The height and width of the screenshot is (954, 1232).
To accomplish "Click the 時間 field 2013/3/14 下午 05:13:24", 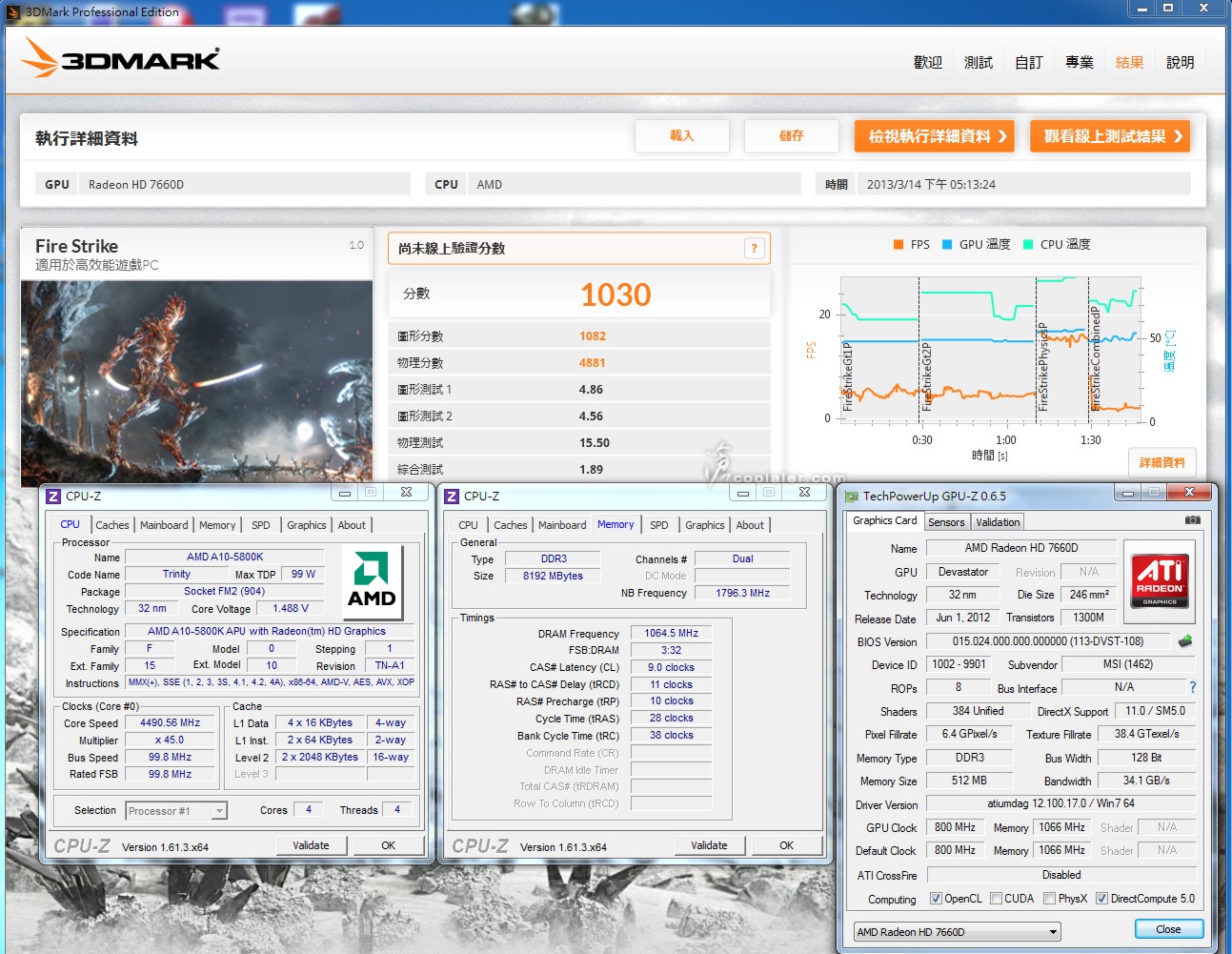I will tap(1023, 184).
